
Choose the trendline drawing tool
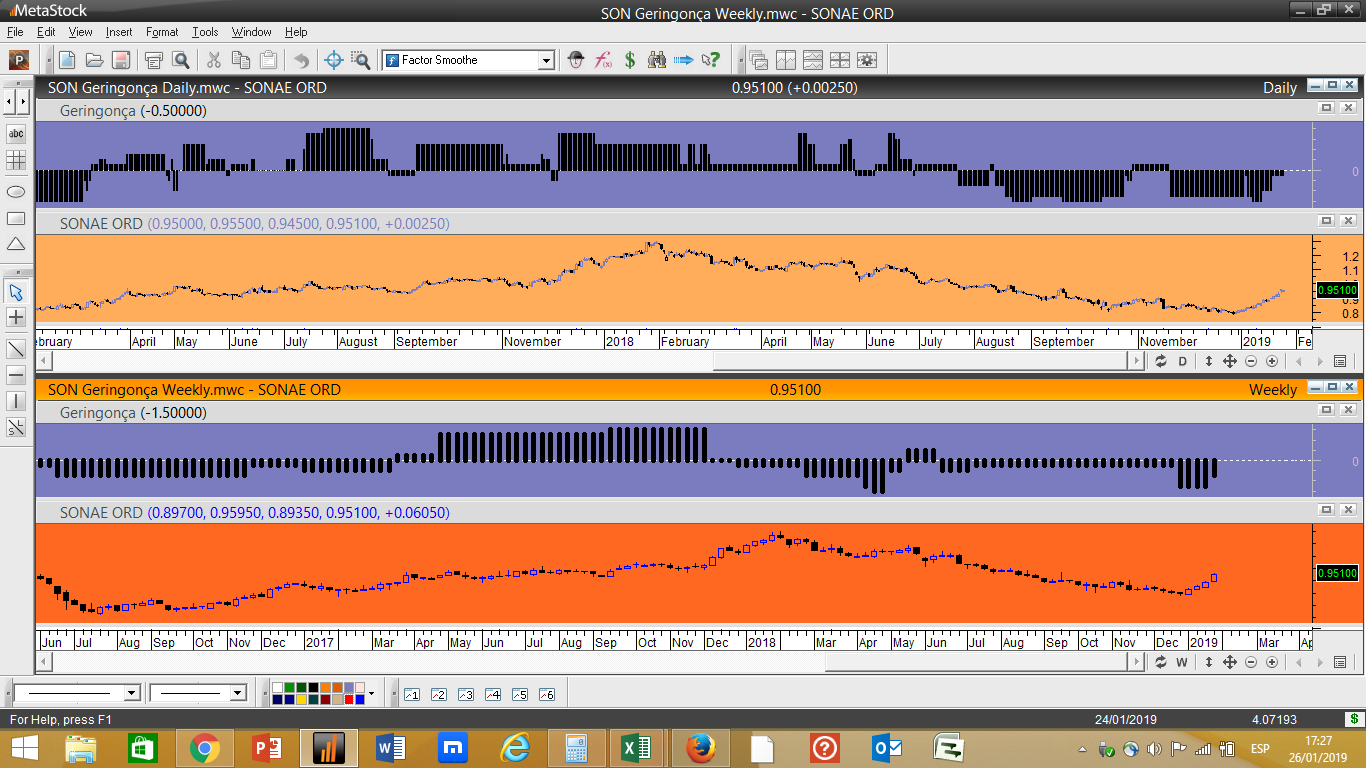(x=16, y=349)
